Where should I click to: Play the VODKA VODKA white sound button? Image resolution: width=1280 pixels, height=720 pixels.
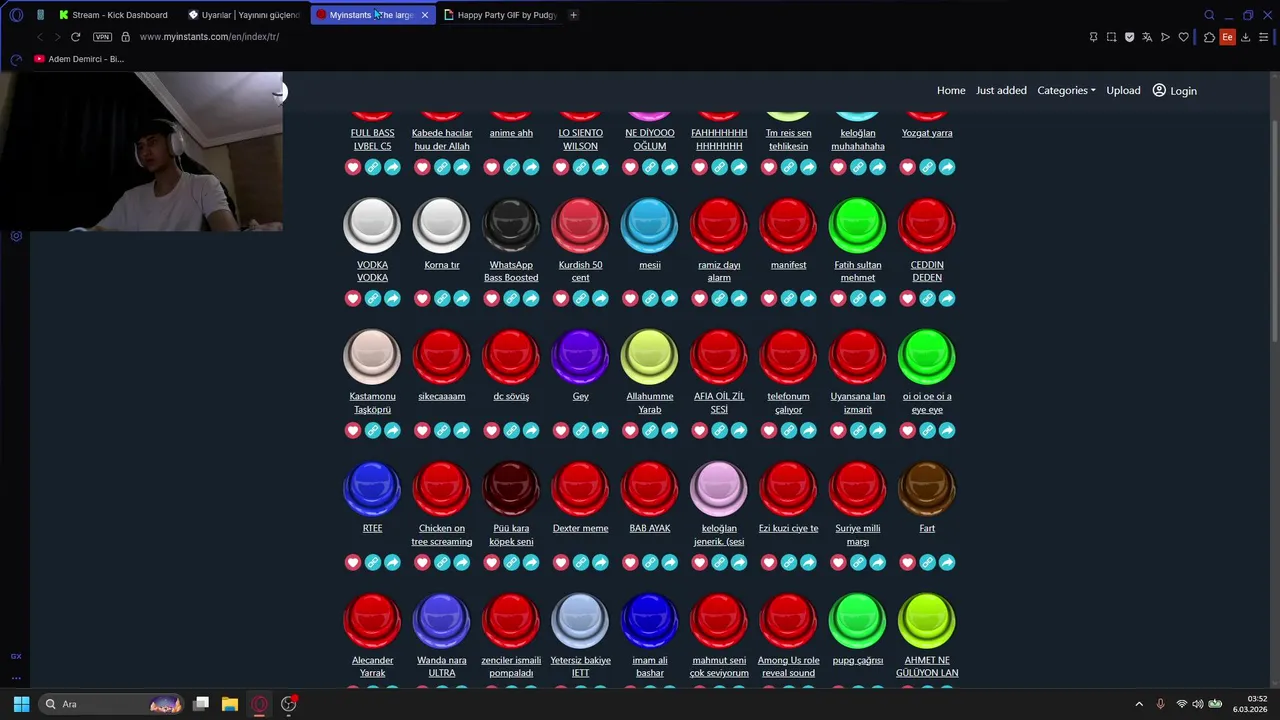(x=372, y=225)
